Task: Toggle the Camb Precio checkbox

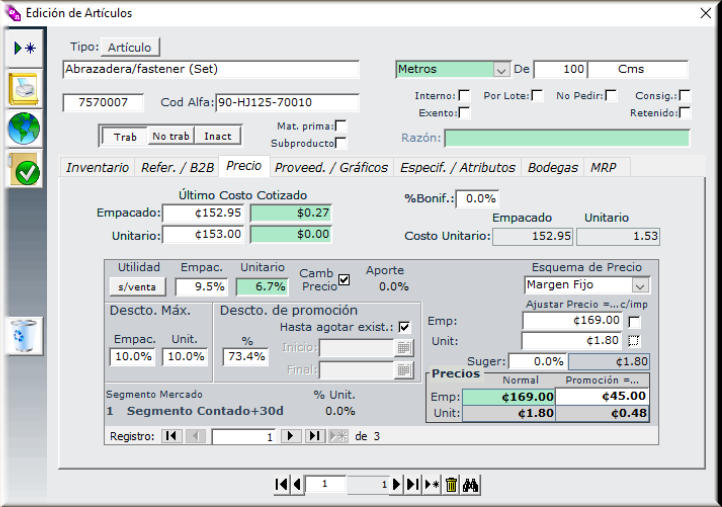Action: 344,280
